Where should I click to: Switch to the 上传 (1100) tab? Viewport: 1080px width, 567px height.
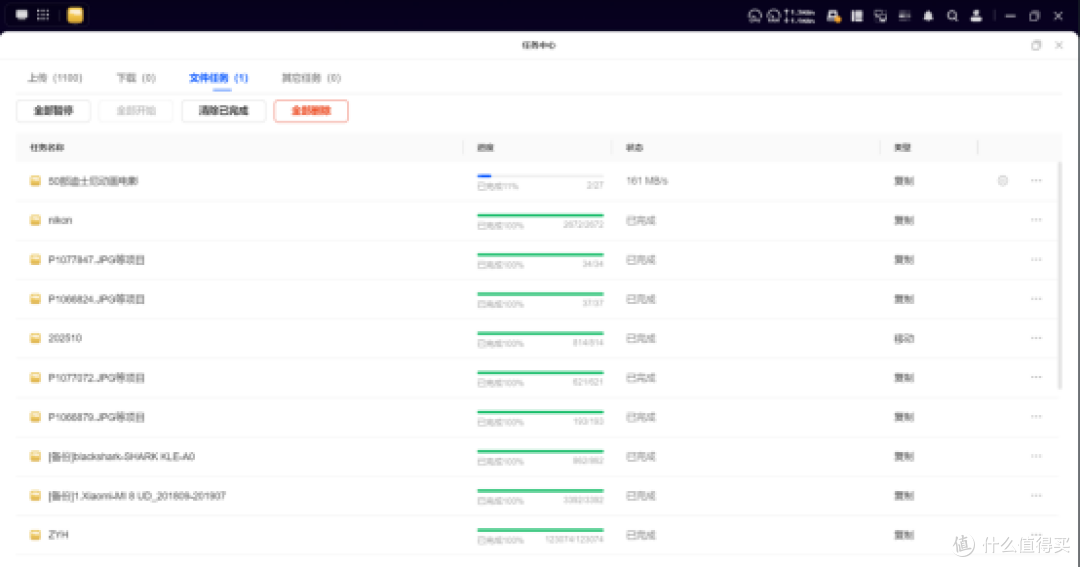point(54,78)
